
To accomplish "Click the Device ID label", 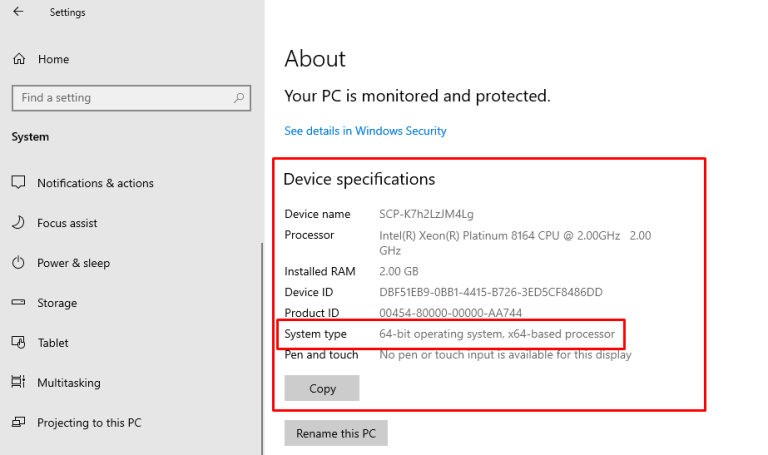I will 309,292.
